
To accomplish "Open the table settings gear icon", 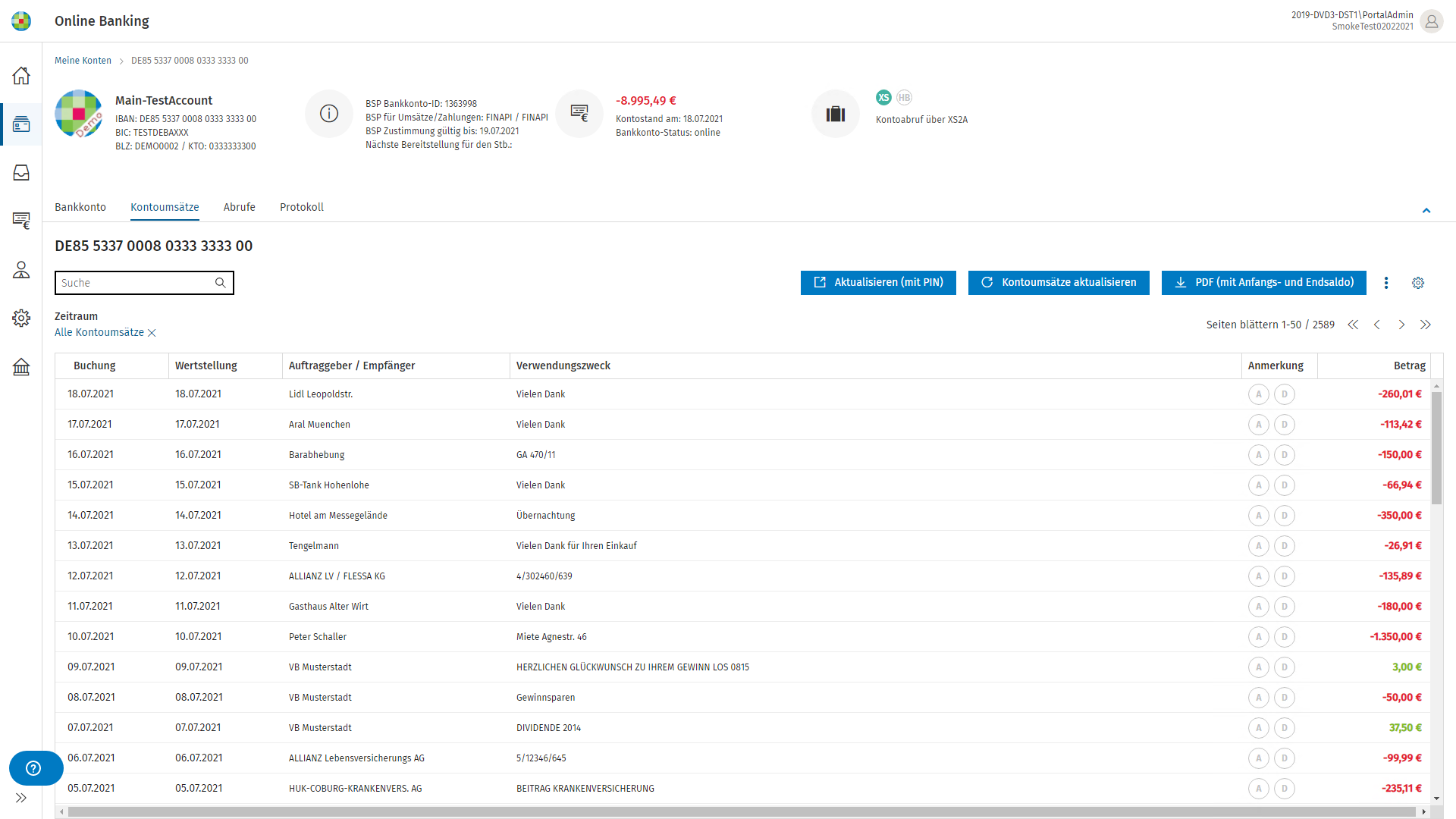I will pos(1418,283).
